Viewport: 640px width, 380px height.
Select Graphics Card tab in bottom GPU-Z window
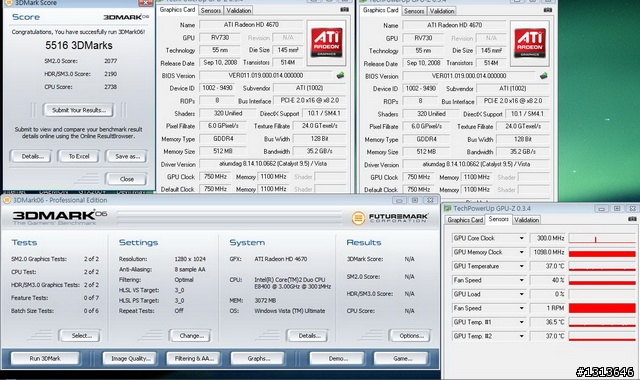(465, 220)
